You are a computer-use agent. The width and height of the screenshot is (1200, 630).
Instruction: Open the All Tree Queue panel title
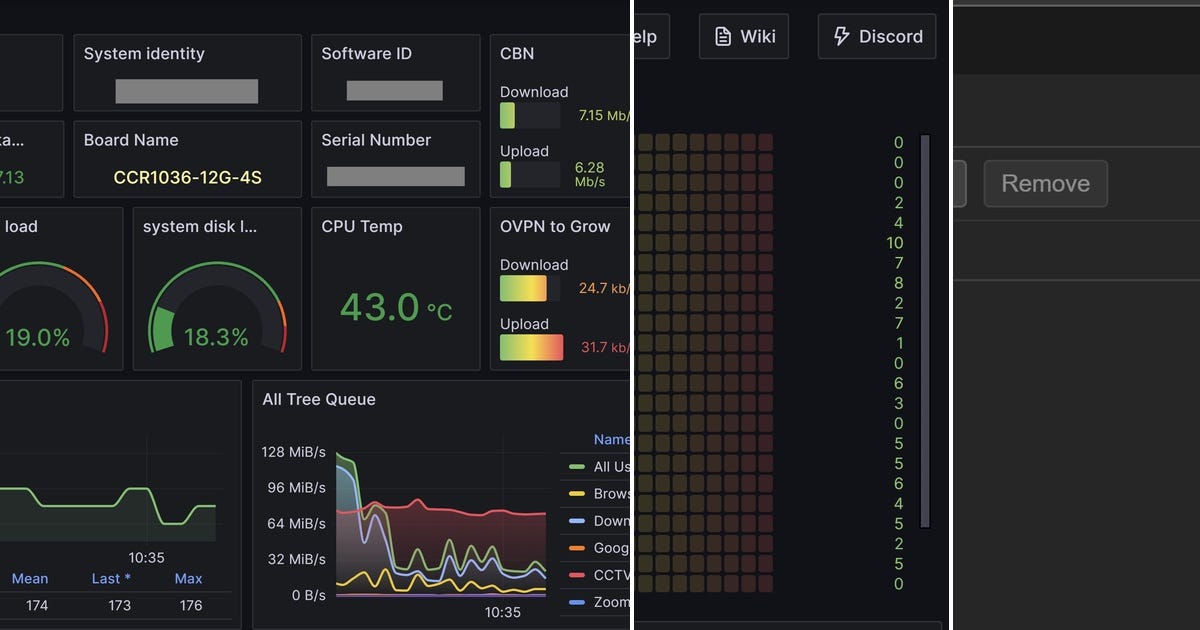319,399
